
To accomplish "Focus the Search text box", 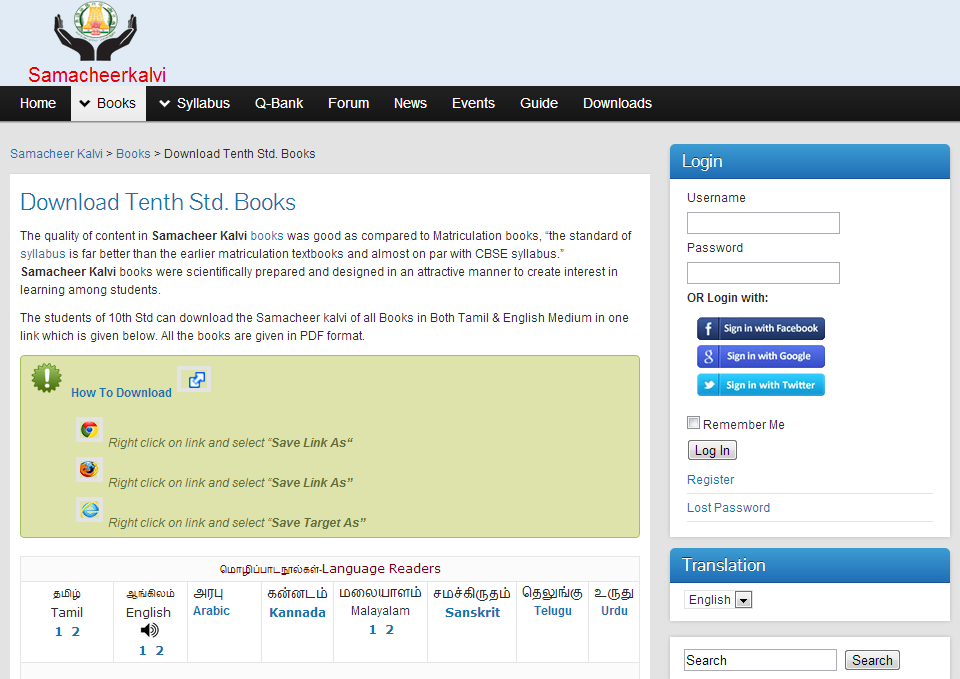I will 760,660.
